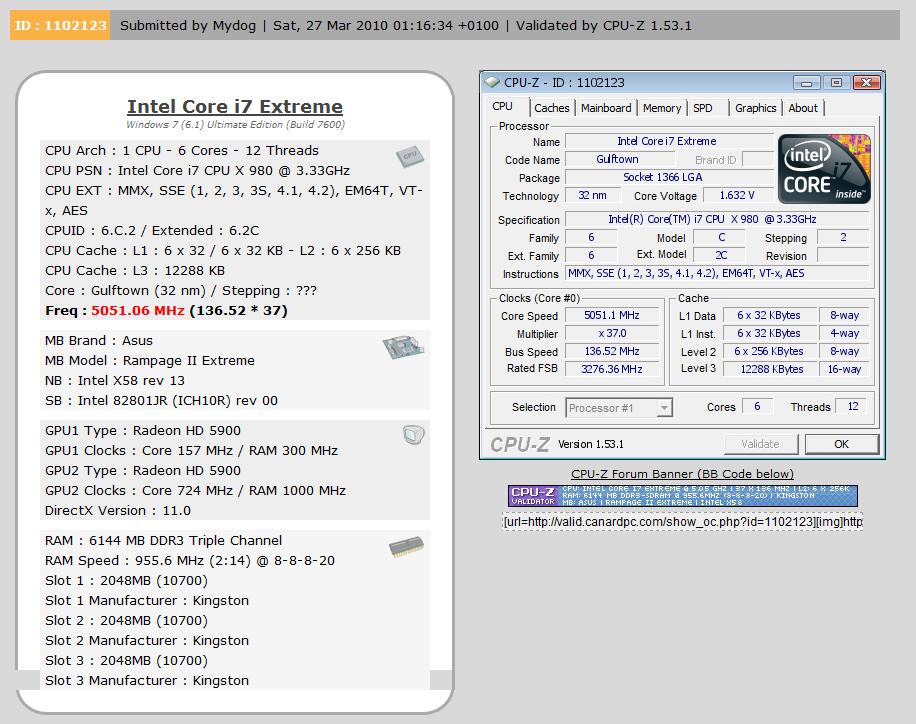Open the About tab
916x724 pixels.
[x=803, y=108]
